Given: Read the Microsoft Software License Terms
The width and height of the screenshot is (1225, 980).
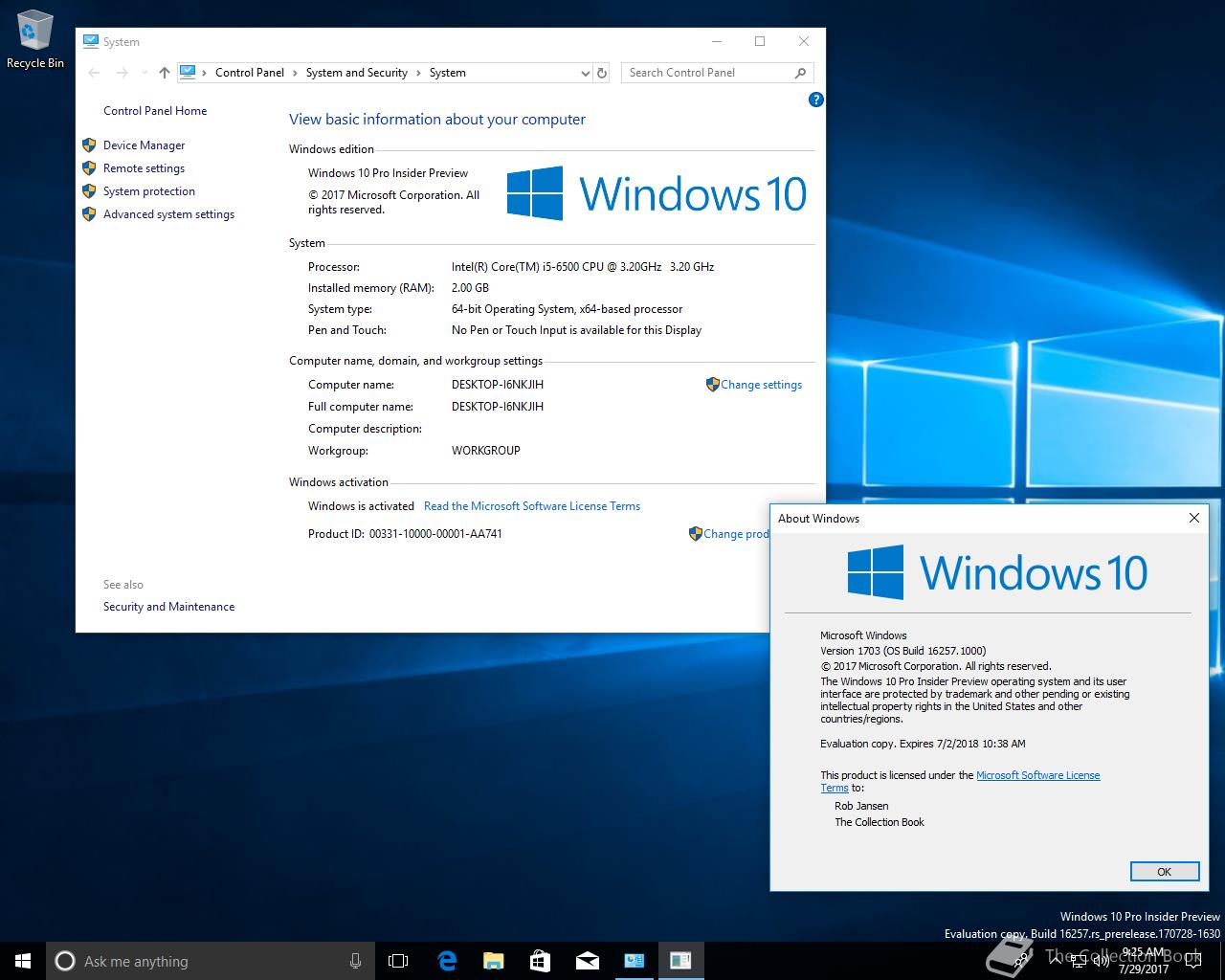Looking at the screenshot, I should pyautogui.click(x=532, y=506).
